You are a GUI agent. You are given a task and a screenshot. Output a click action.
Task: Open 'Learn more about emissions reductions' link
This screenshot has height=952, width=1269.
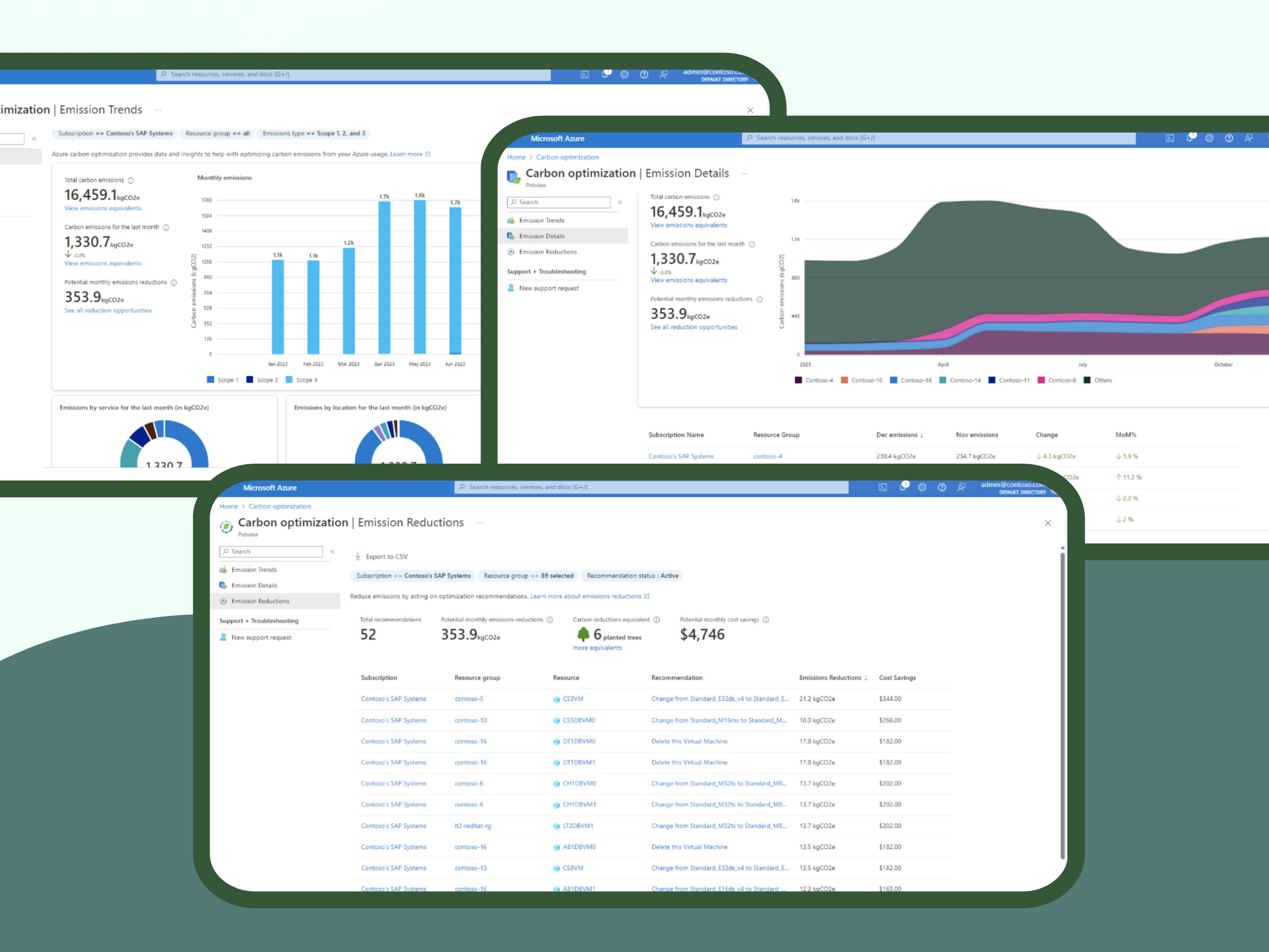click(586, 596)
